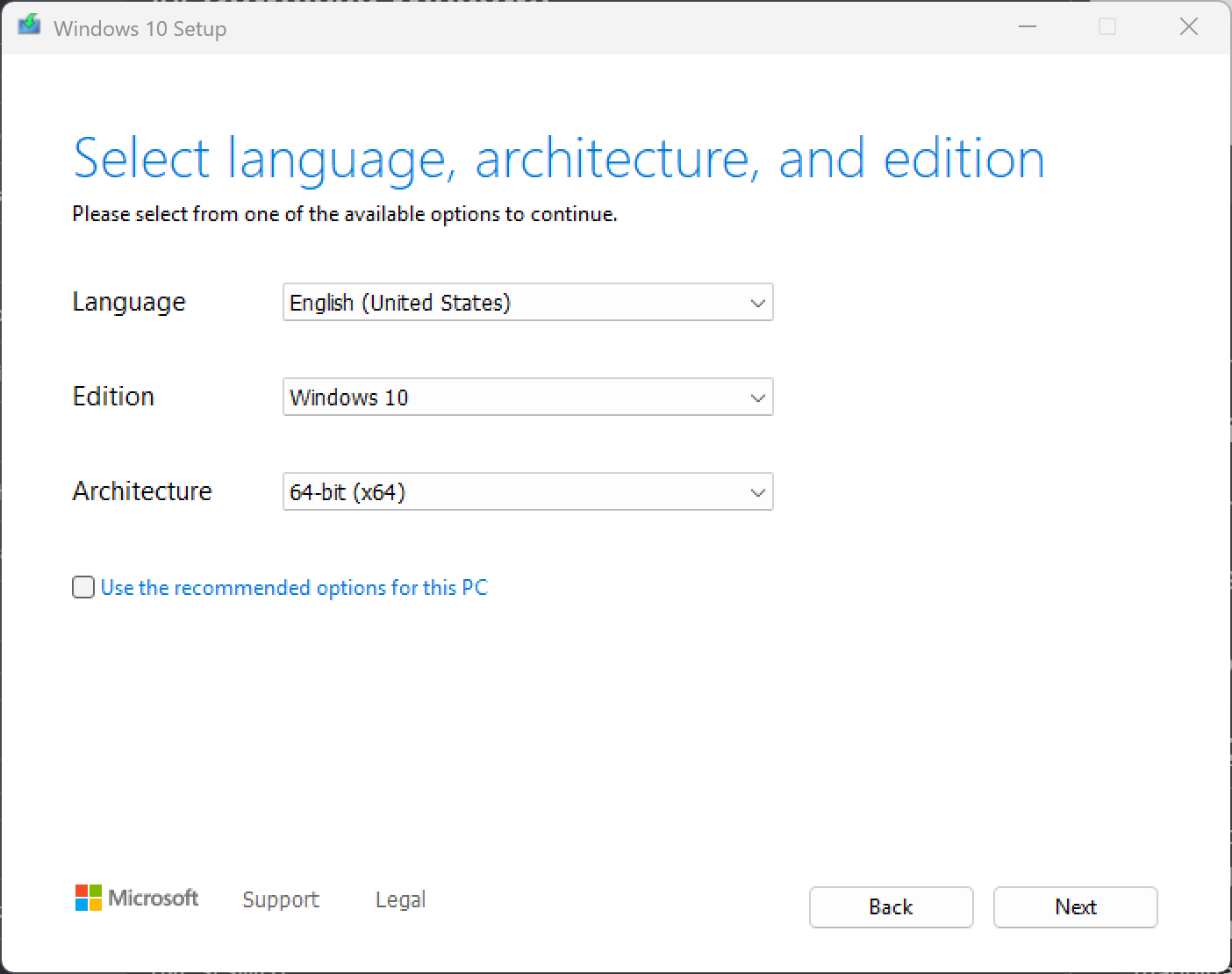Open the Support link
Image resolution: width=1232 pixels, height=974 pixels.
point(281,899)
